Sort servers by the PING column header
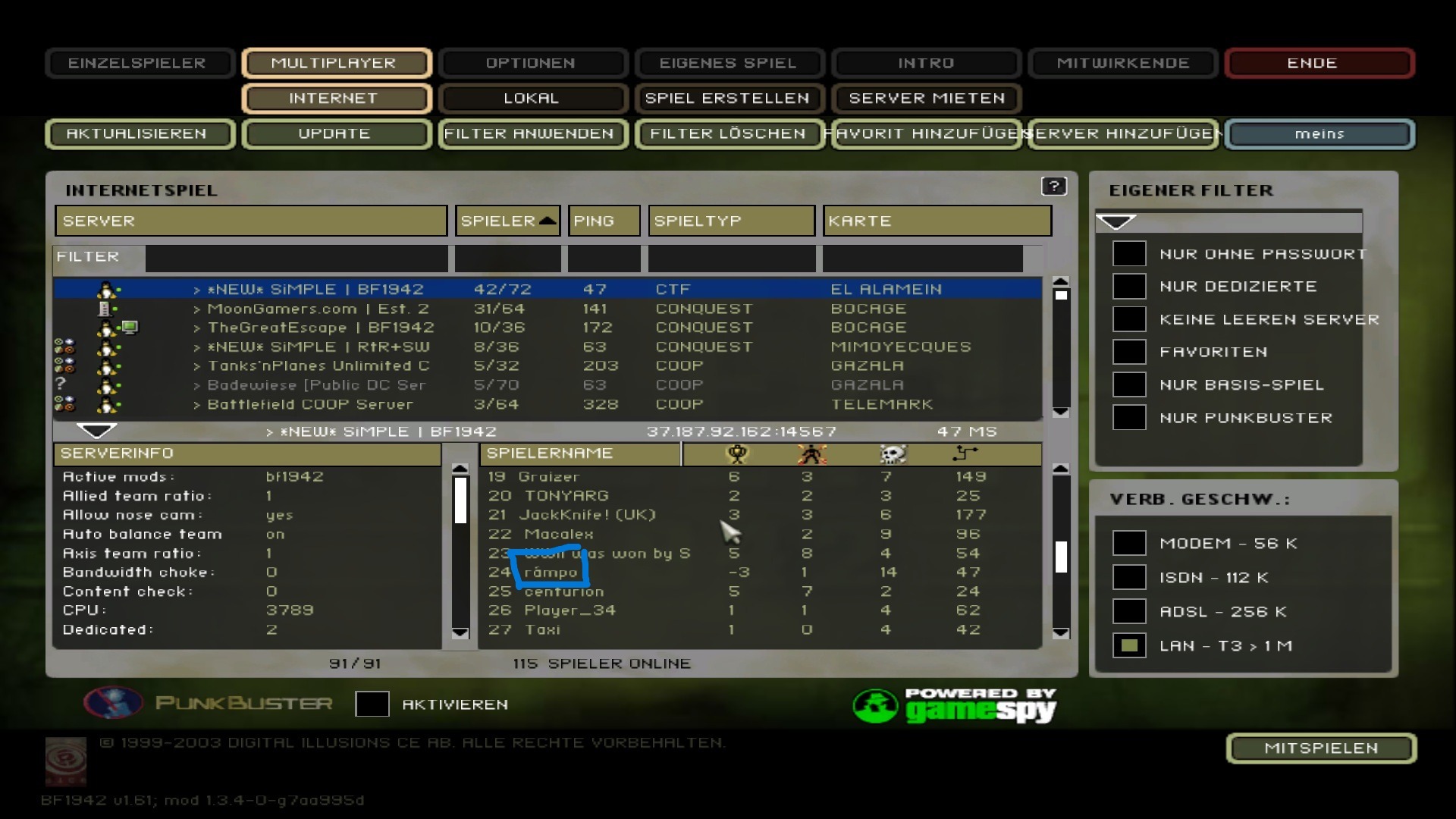Screen dimensions: 1456x819 604,221
